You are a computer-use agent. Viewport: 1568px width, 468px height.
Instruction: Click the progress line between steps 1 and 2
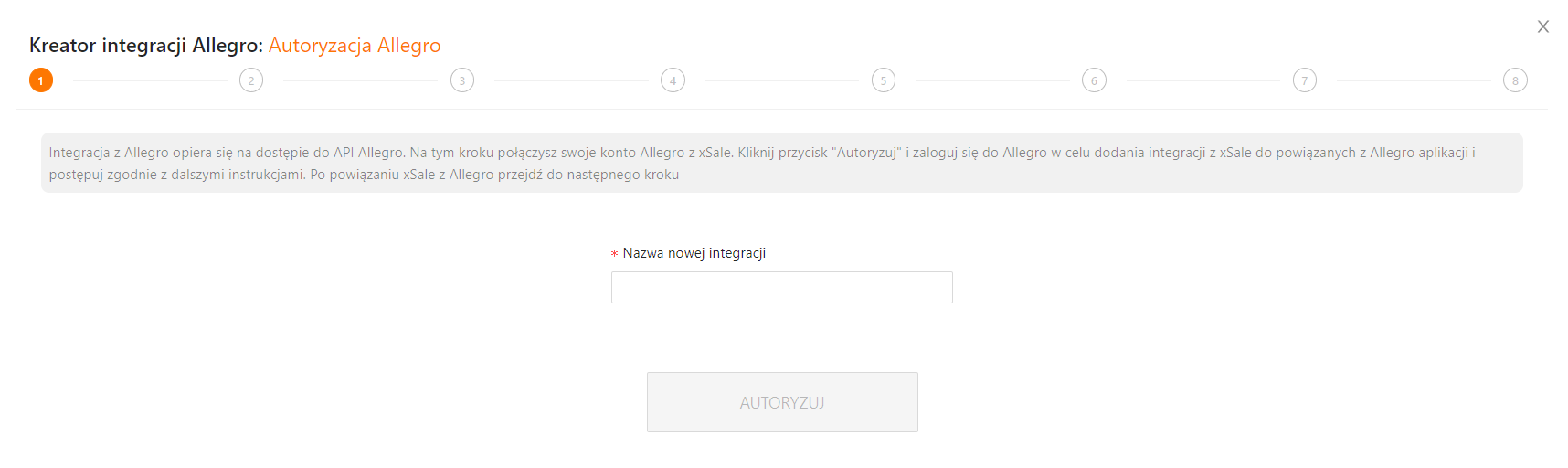point(150,80)
